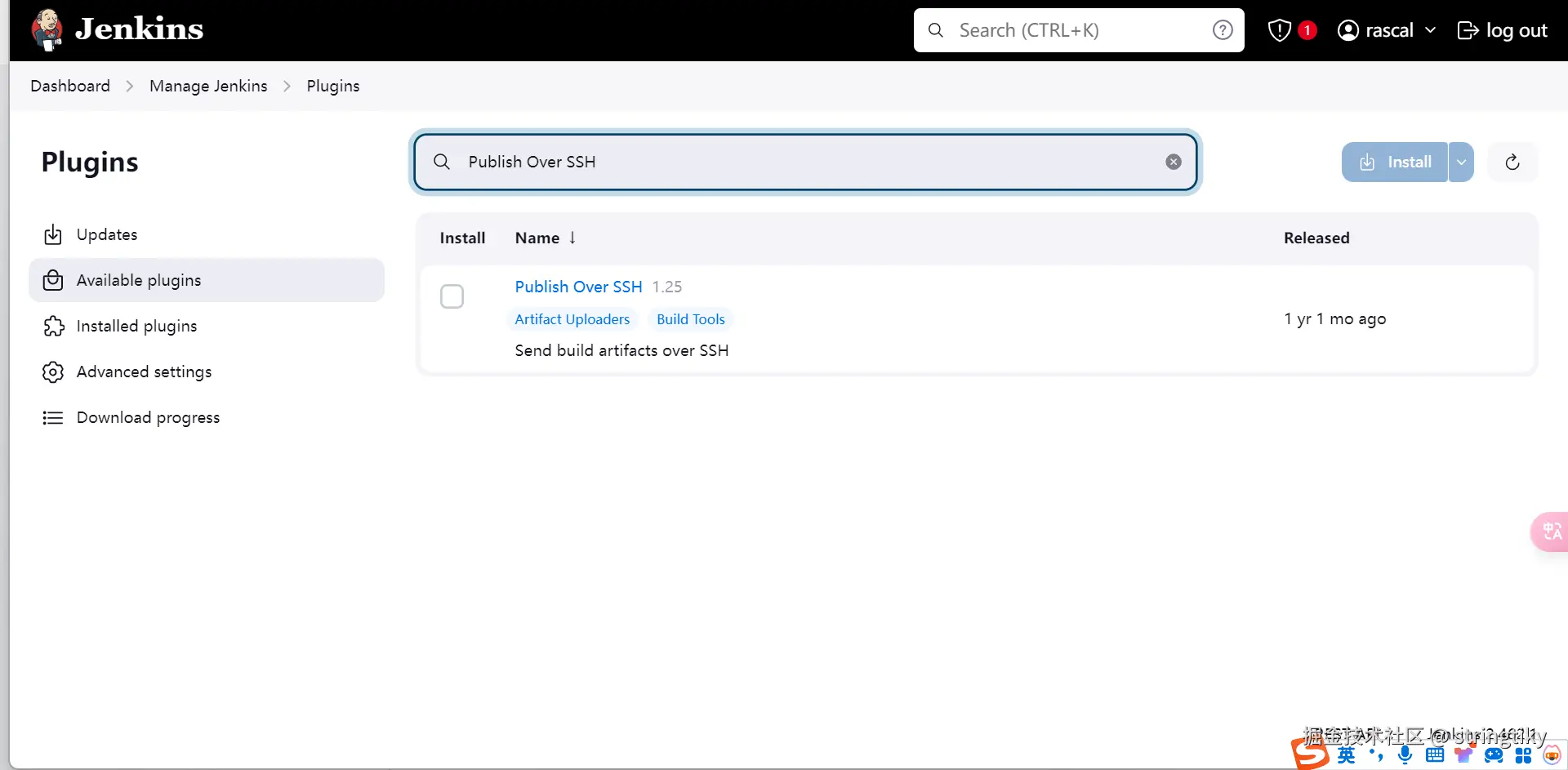Click the IME avatar face icon
Screen dimensions: 1568x770
pyautogui.click(x=1552, y=755)
